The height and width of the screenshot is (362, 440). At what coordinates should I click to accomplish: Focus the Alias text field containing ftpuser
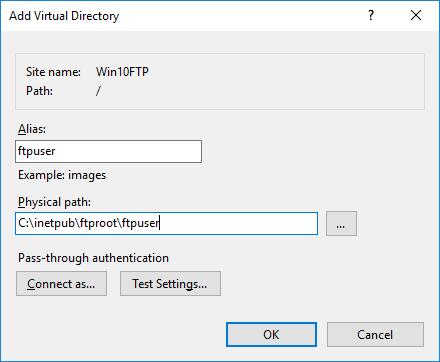[108, 151]
